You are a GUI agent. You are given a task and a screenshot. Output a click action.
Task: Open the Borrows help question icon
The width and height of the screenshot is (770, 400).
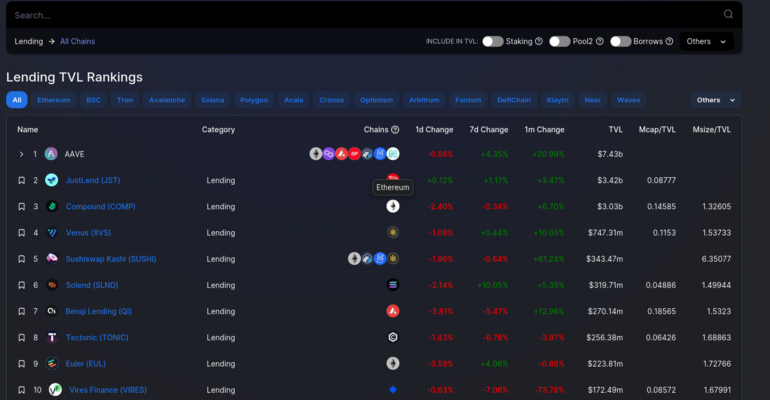(x=669, y=41)
